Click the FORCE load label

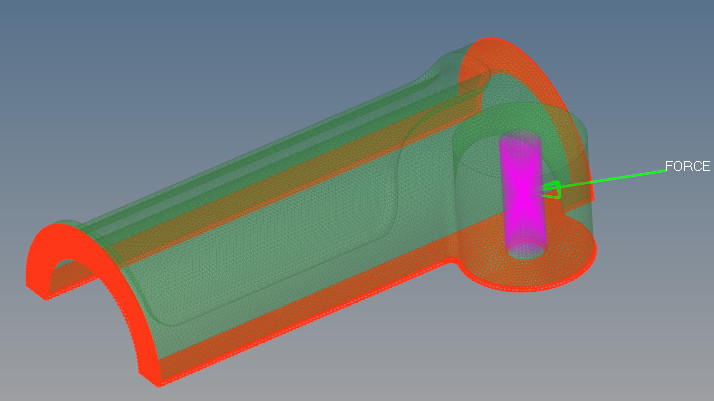point(687,167)
